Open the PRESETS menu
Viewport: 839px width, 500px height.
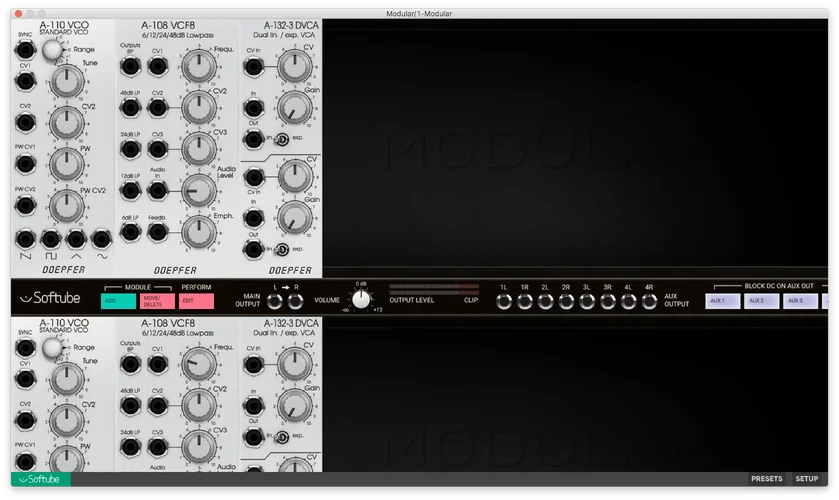pyautogui.click(x=767, y=479)
